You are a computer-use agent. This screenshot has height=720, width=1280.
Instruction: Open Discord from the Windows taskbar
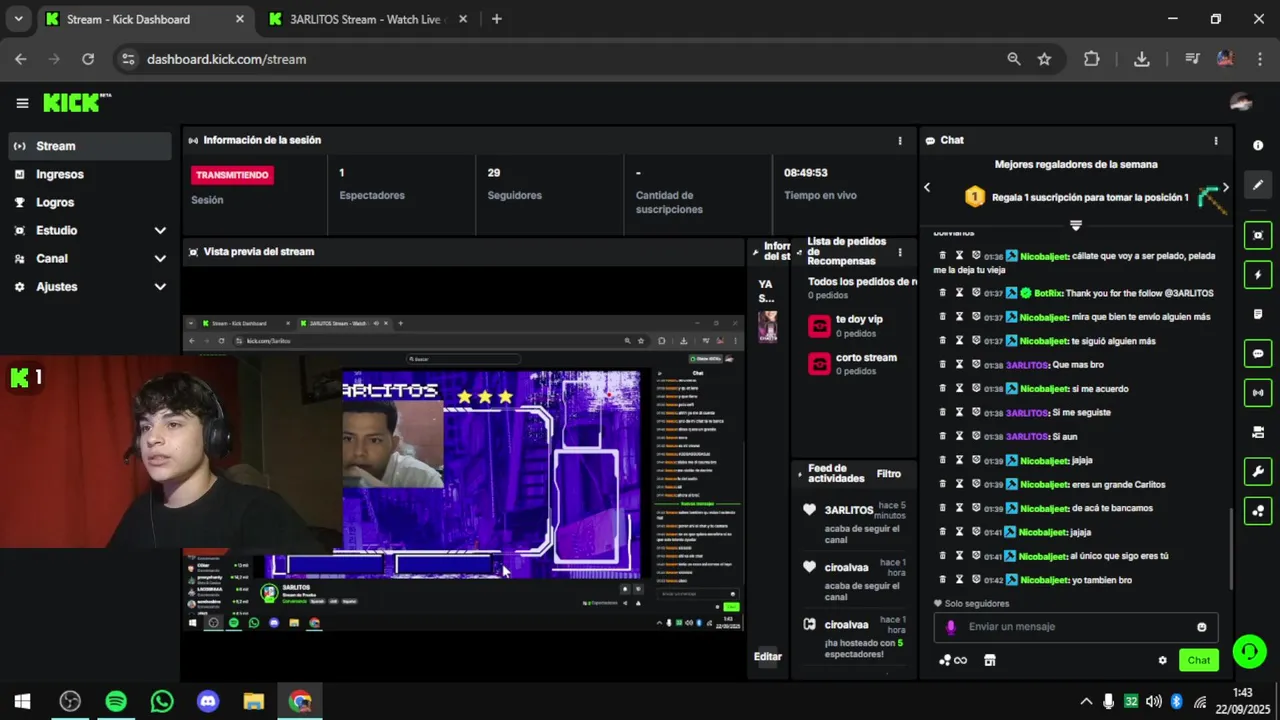[x=208, y=701]
